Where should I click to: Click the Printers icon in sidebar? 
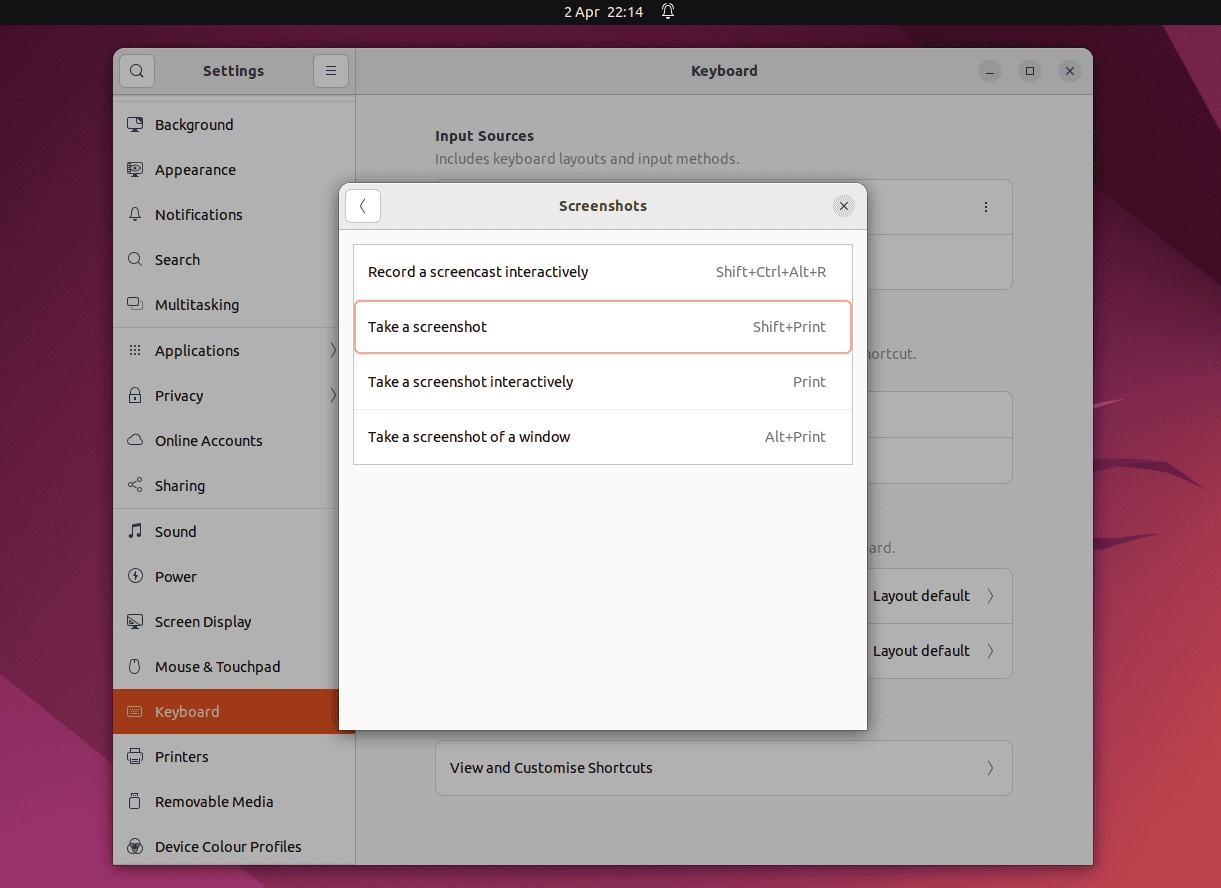[x=135, y=756]
